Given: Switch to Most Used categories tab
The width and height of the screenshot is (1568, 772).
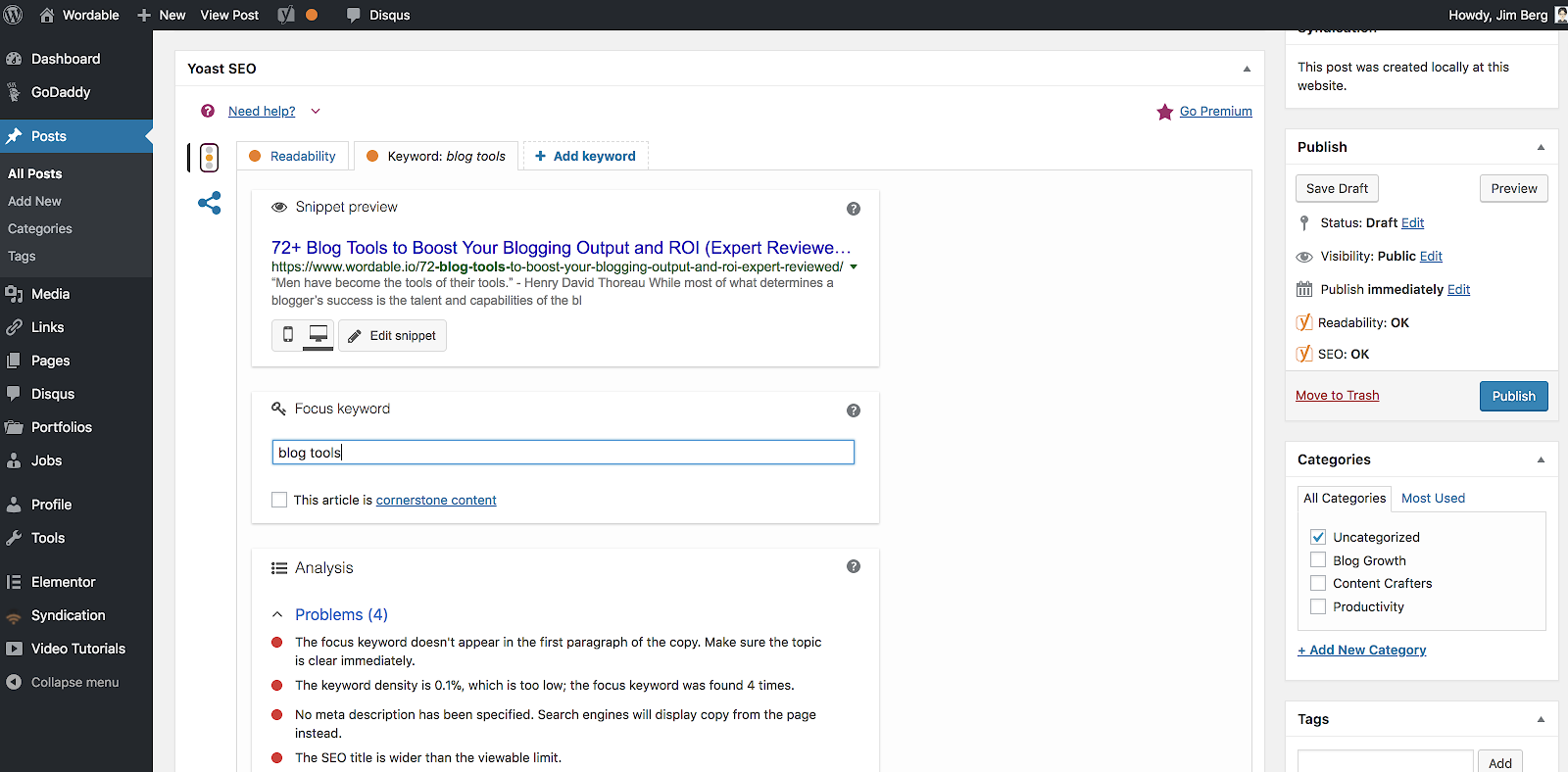Looking at the screenshot, I should [x=1433, y=498].
